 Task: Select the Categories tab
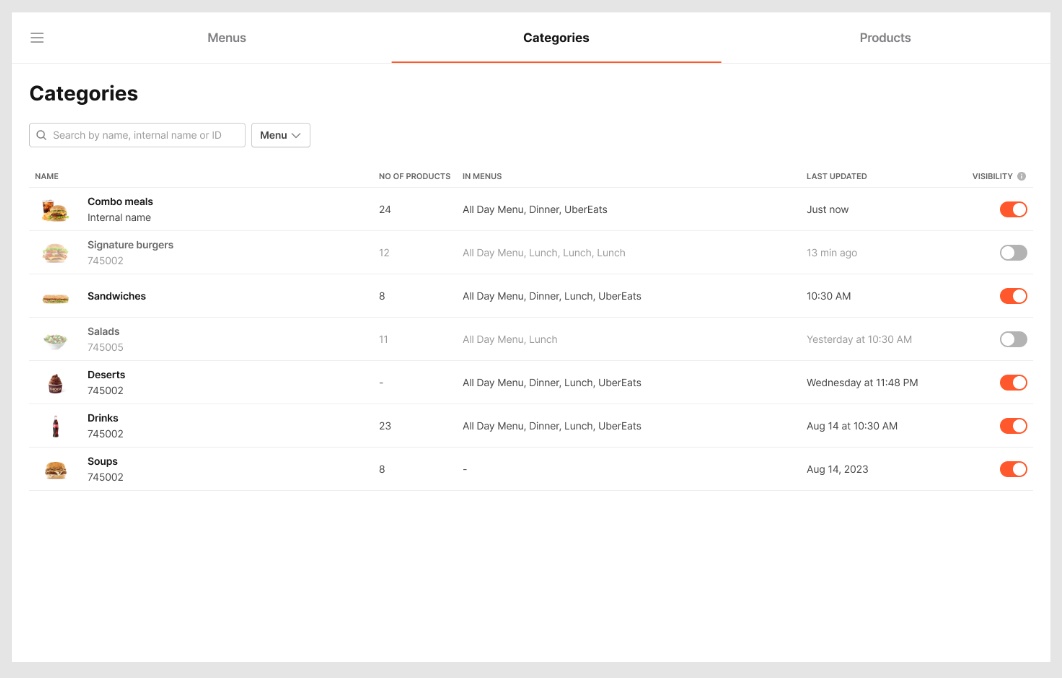click(556, 38)
